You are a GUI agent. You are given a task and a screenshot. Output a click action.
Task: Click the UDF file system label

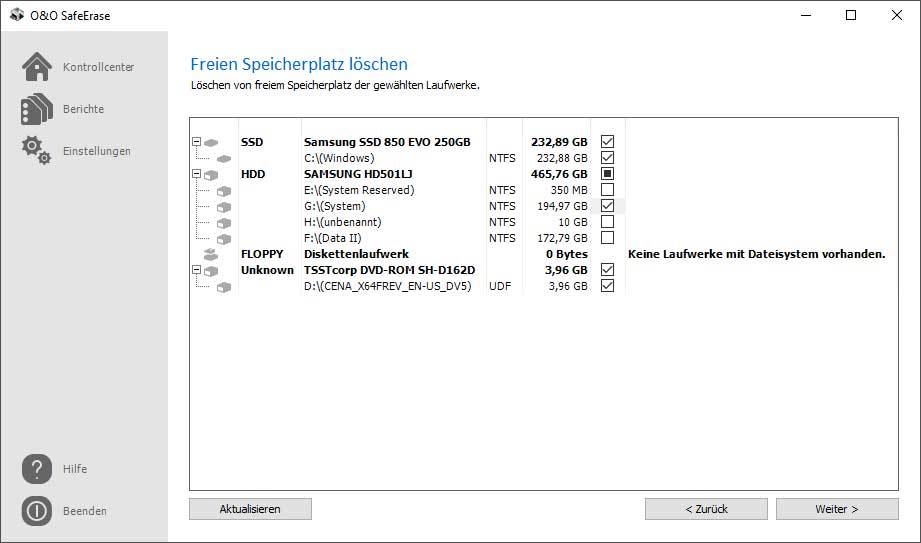pyautogui.click(x=500, y=286)
